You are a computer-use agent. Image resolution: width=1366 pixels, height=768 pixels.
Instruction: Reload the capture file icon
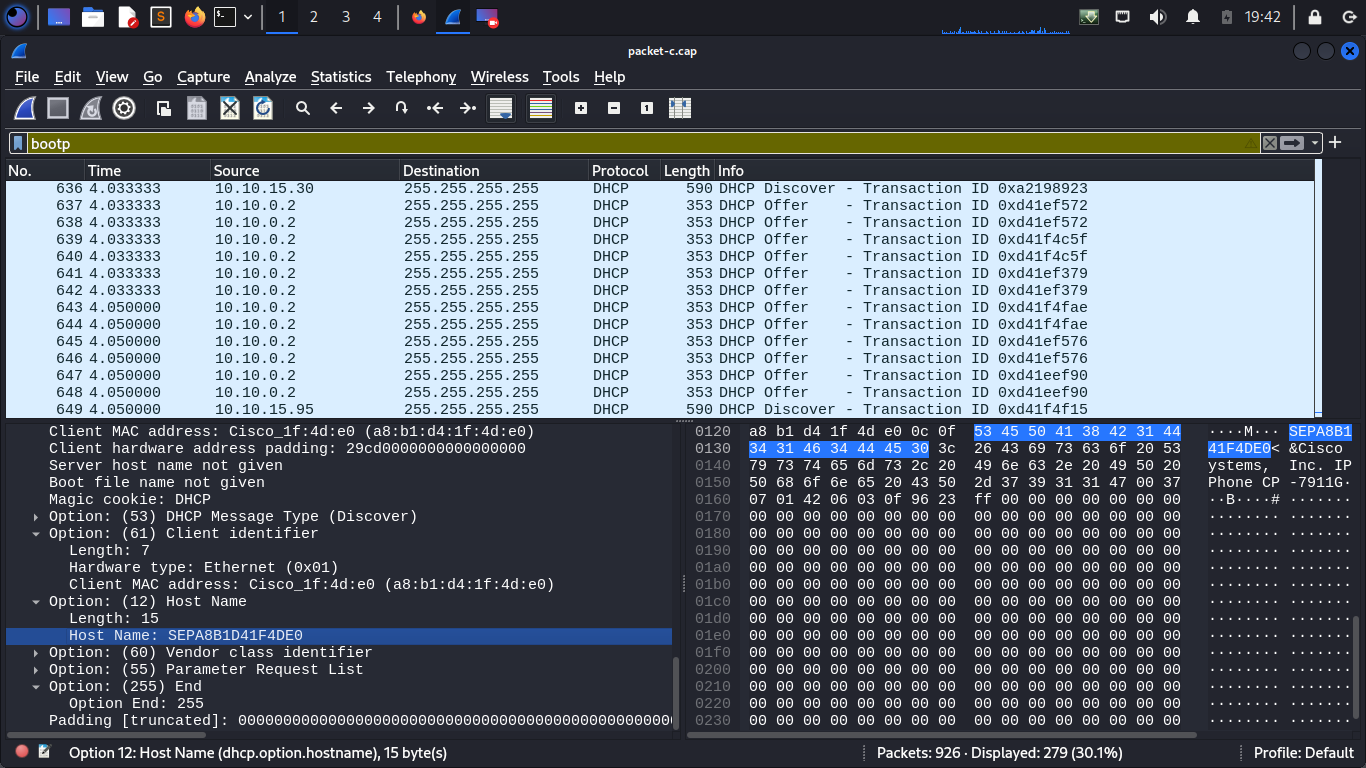pyautogui.click(x=263, y=108)
